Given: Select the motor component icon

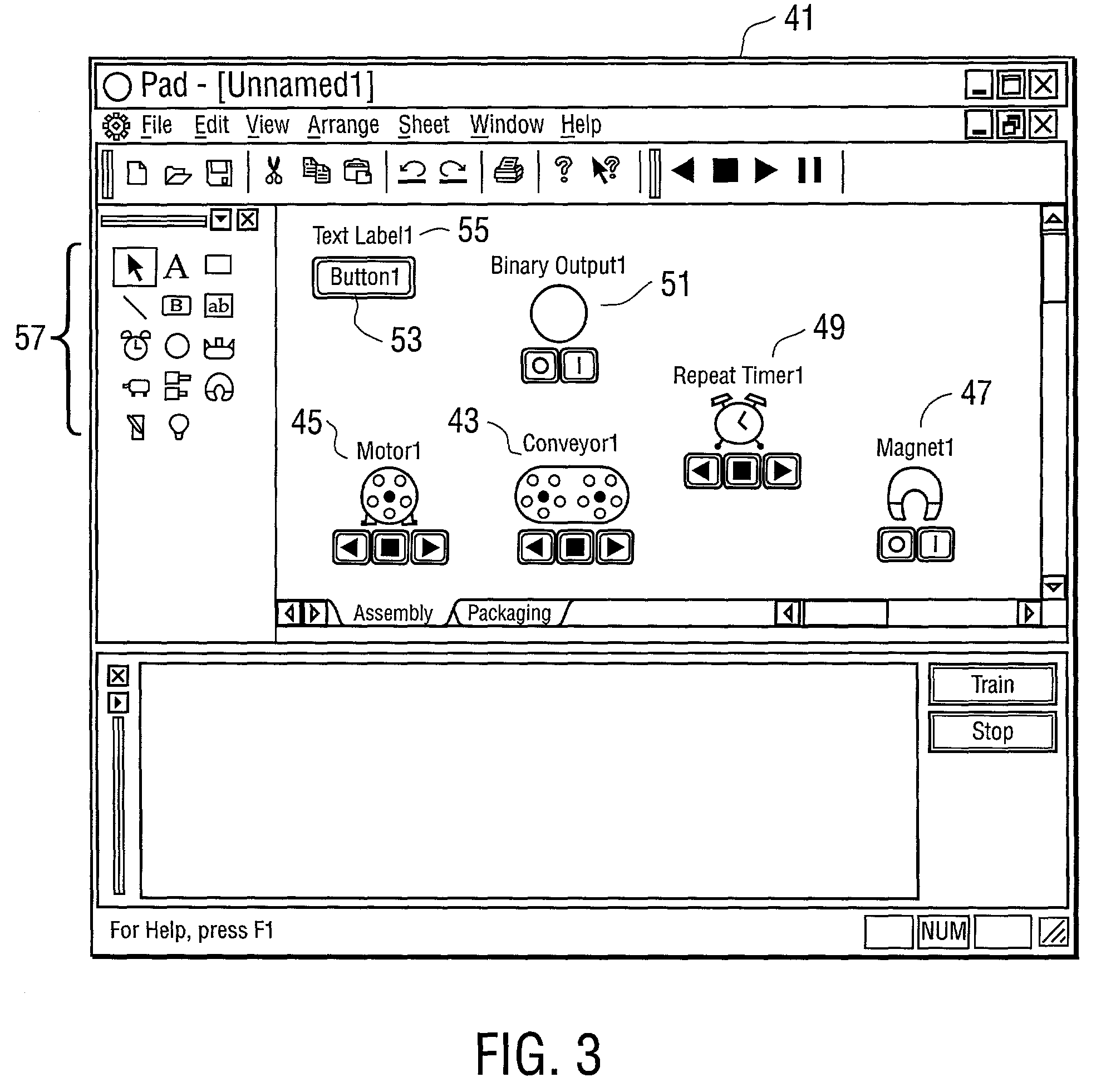Looking at the screenshot, I should coord(373,490).
